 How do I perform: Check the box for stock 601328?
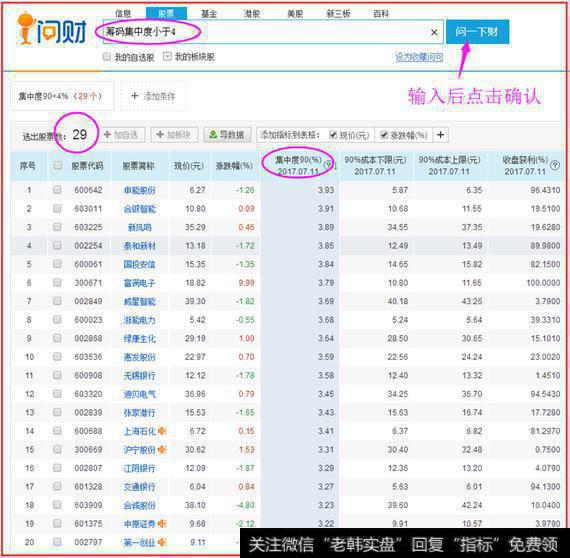tap(57, 486)
